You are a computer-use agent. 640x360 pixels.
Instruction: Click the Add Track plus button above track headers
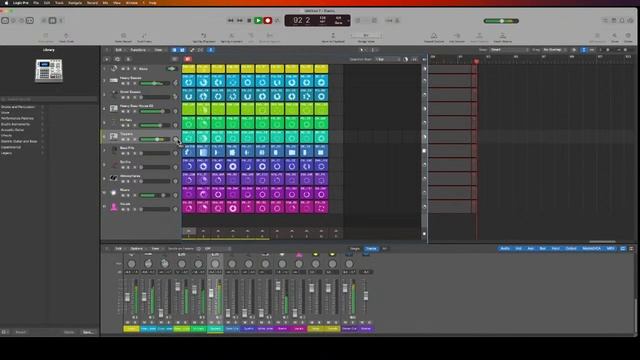107,59
